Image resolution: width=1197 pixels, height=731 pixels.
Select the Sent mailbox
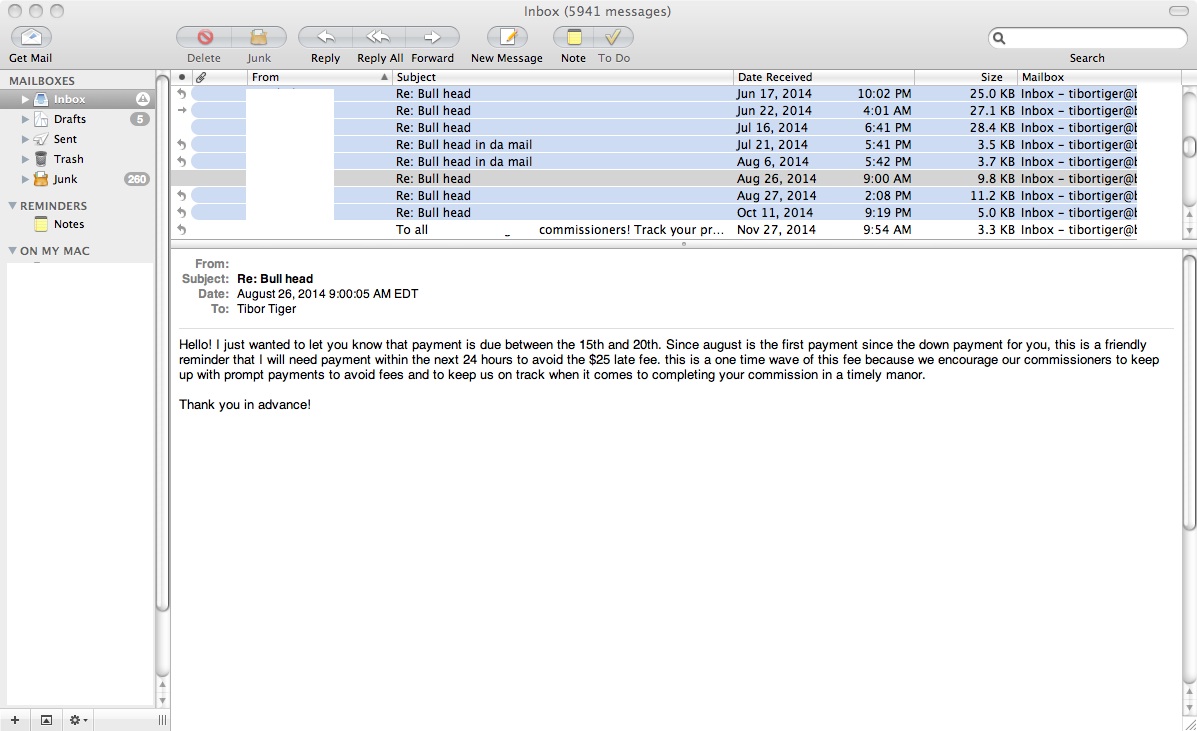coord(65,139)
